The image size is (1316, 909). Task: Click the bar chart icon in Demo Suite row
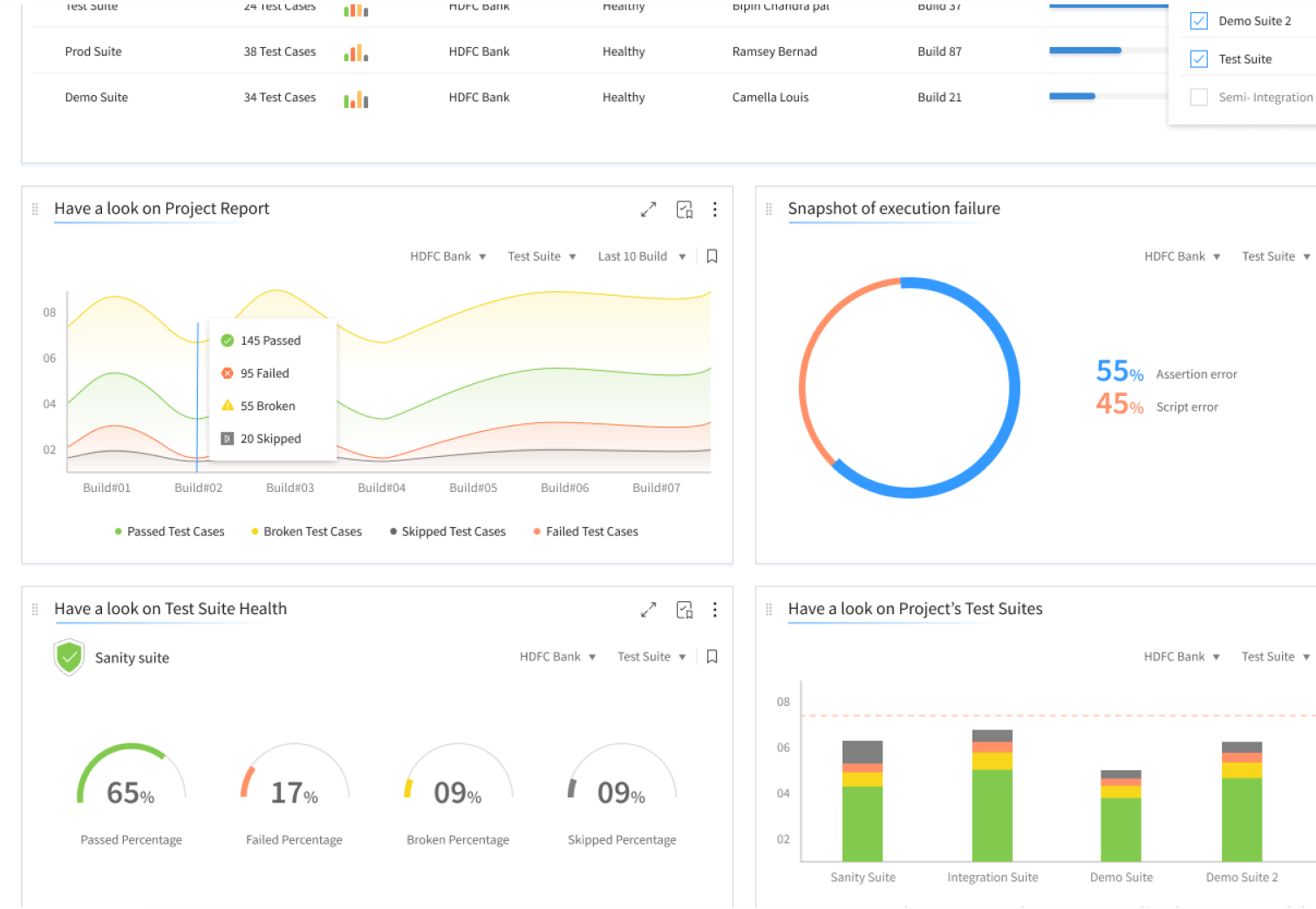tap(356, 99)
